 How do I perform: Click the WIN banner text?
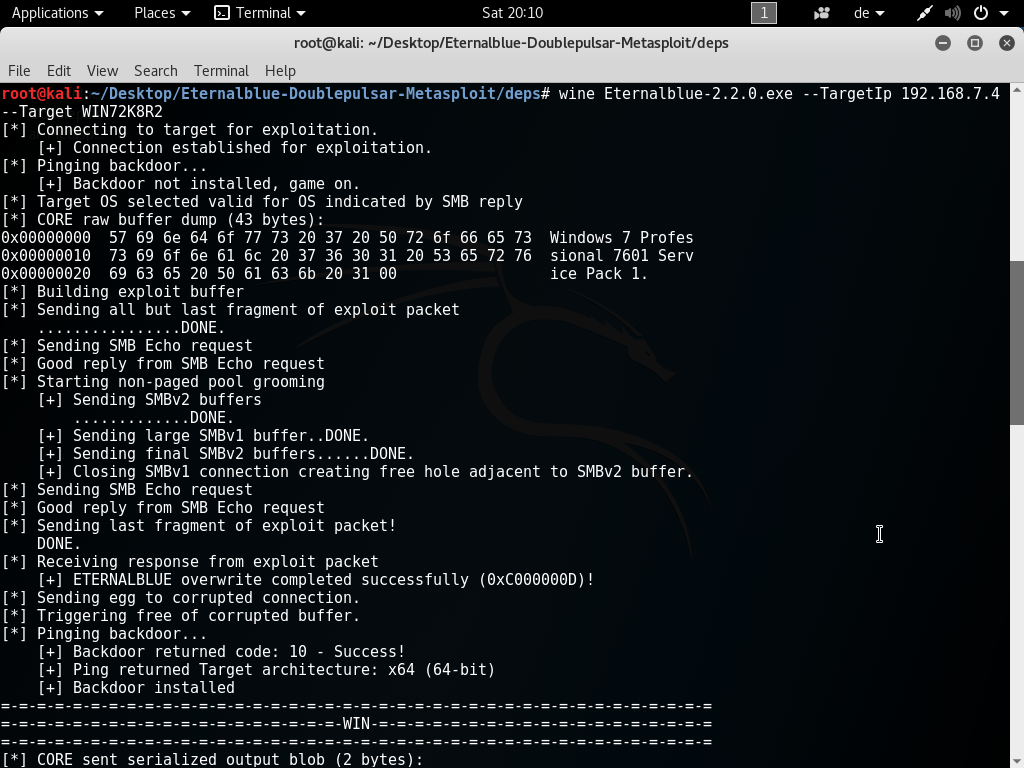tap(357, 724)
